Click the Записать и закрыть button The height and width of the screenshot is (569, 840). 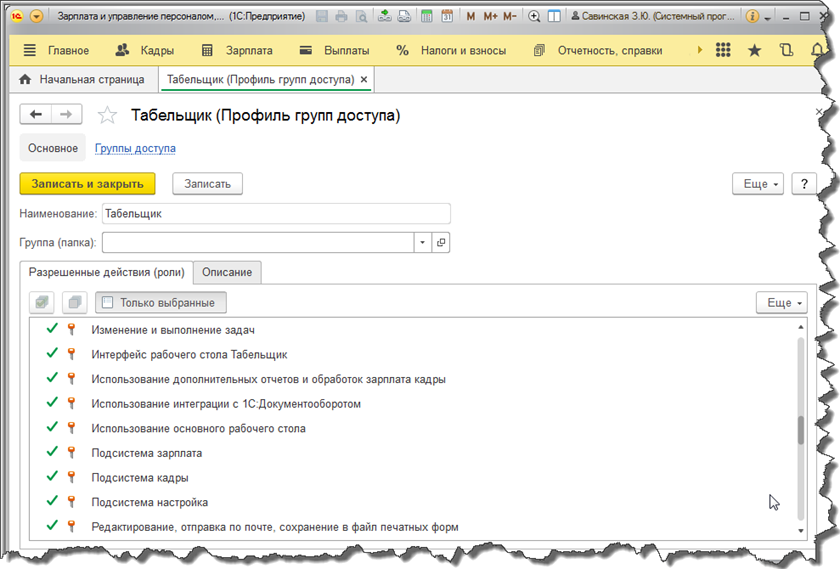[x=88, y=184]
